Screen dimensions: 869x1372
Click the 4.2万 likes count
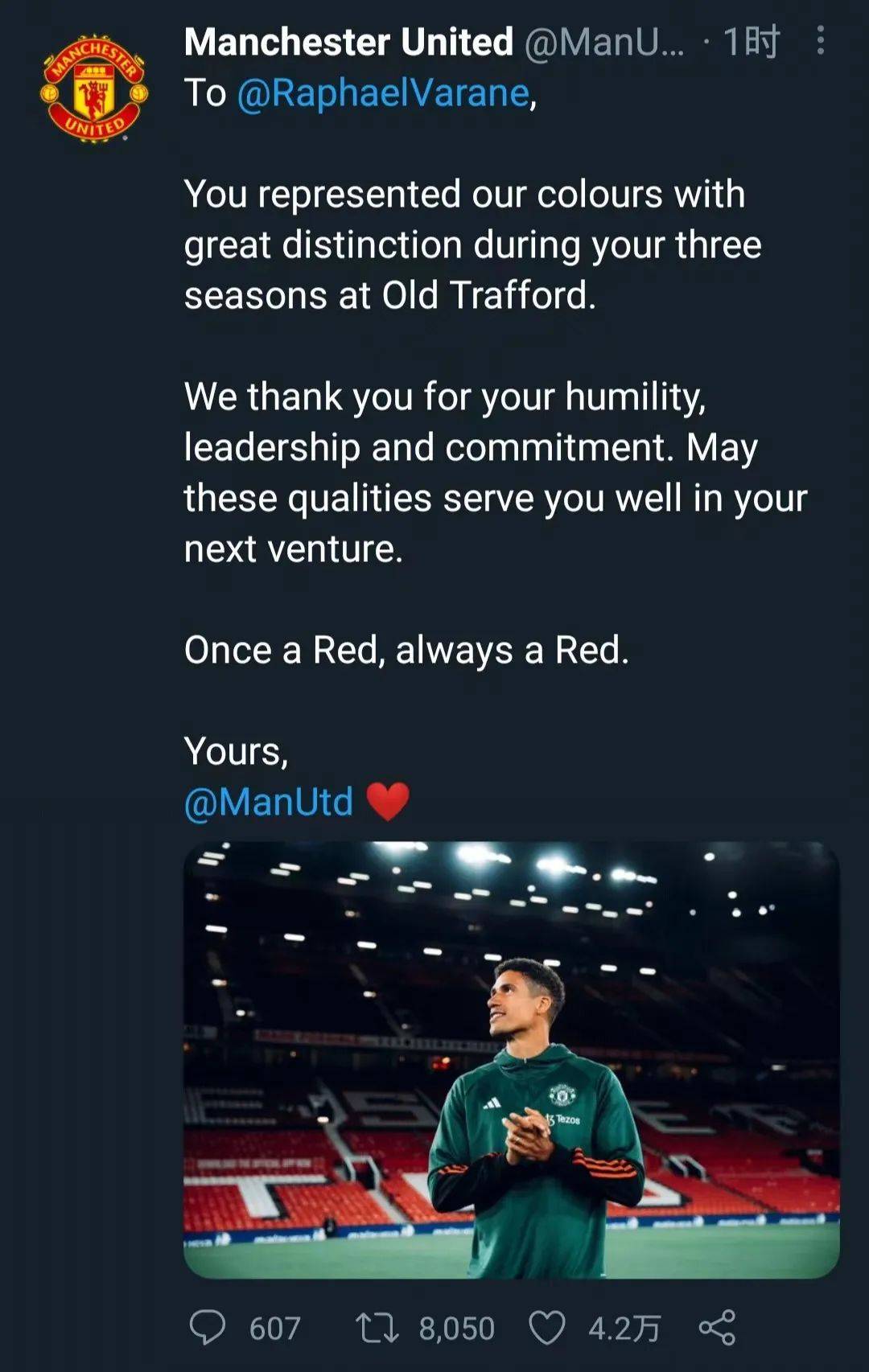click(624, 1329)
